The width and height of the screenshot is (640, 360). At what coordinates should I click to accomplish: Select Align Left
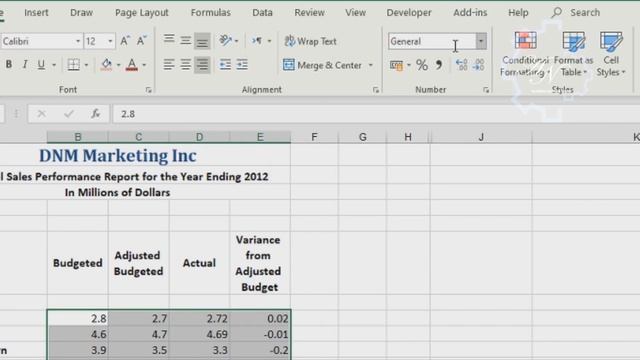169,64
